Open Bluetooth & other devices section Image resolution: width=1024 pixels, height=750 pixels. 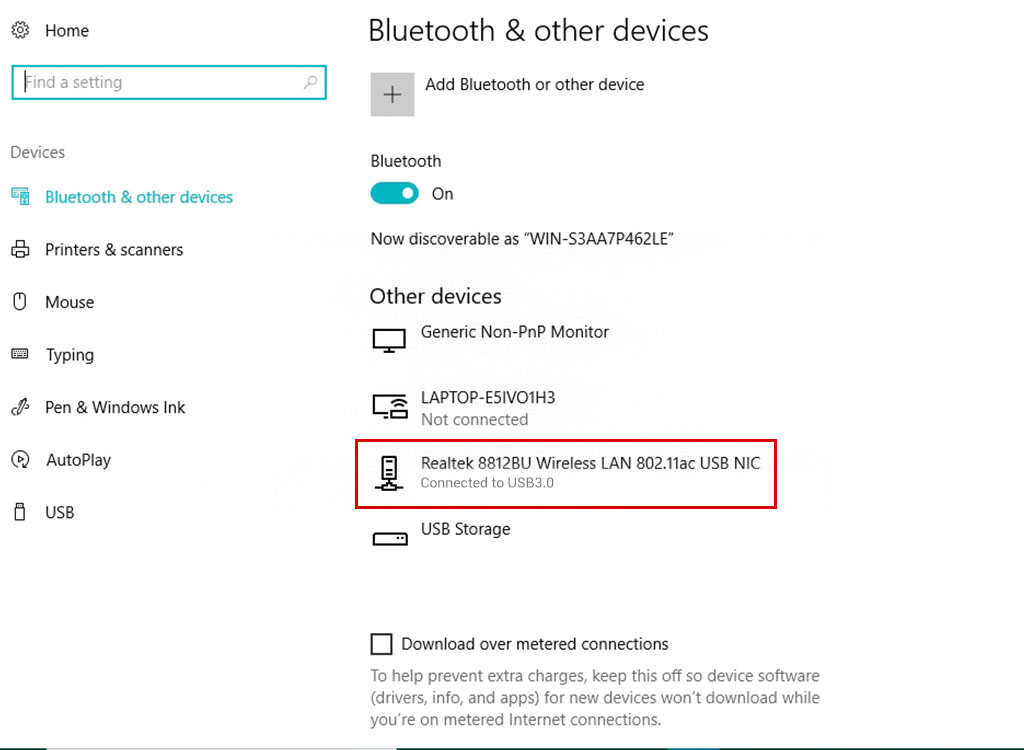[x=138, y=197]
